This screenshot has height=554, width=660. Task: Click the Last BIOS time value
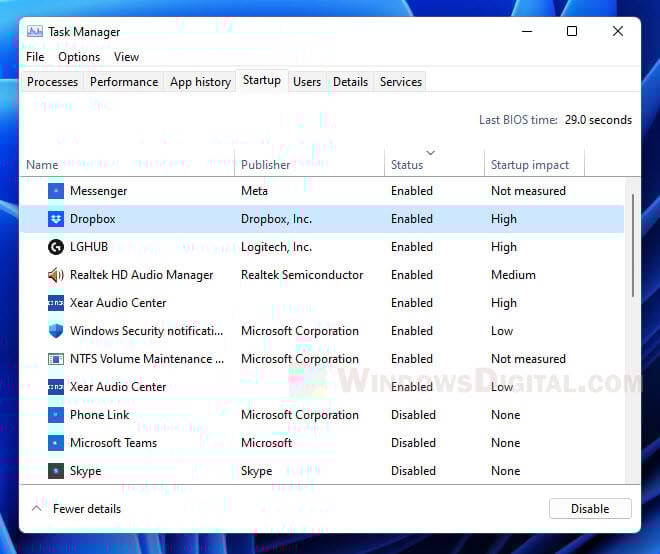598,120
